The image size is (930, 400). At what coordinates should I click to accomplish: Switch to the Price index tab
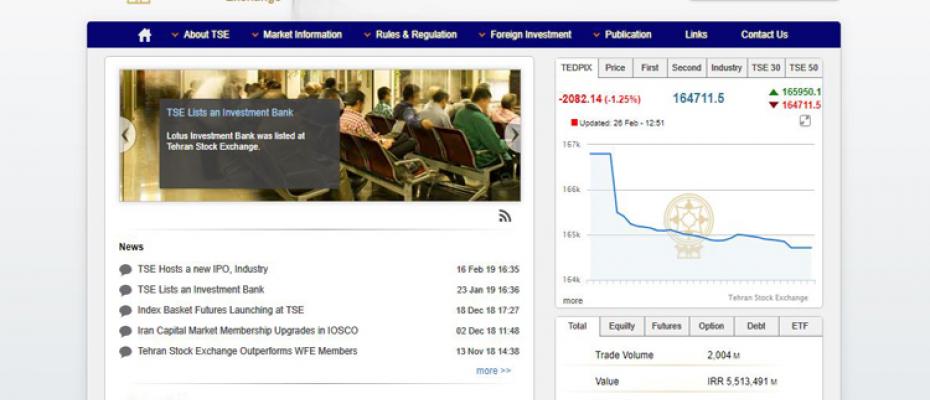pos(615,68)
